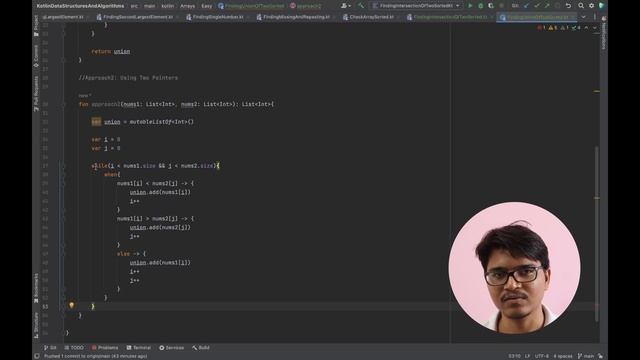Collapse the else branch fold marker

[x=63, y=253]
